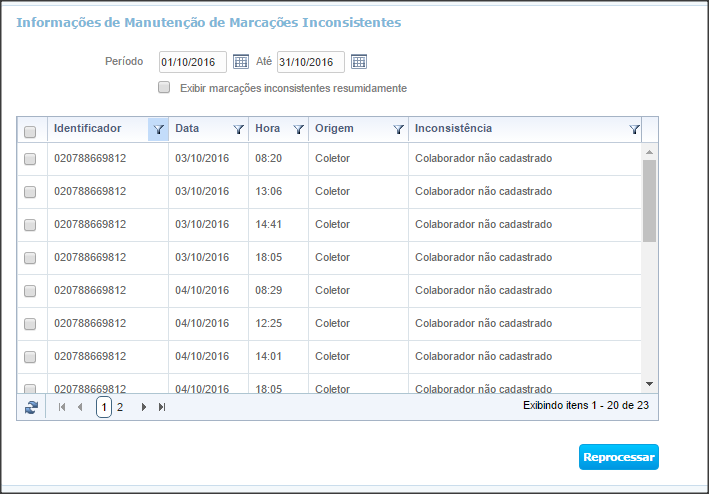
Task: Go to first page of results
Action: (62, 407)
